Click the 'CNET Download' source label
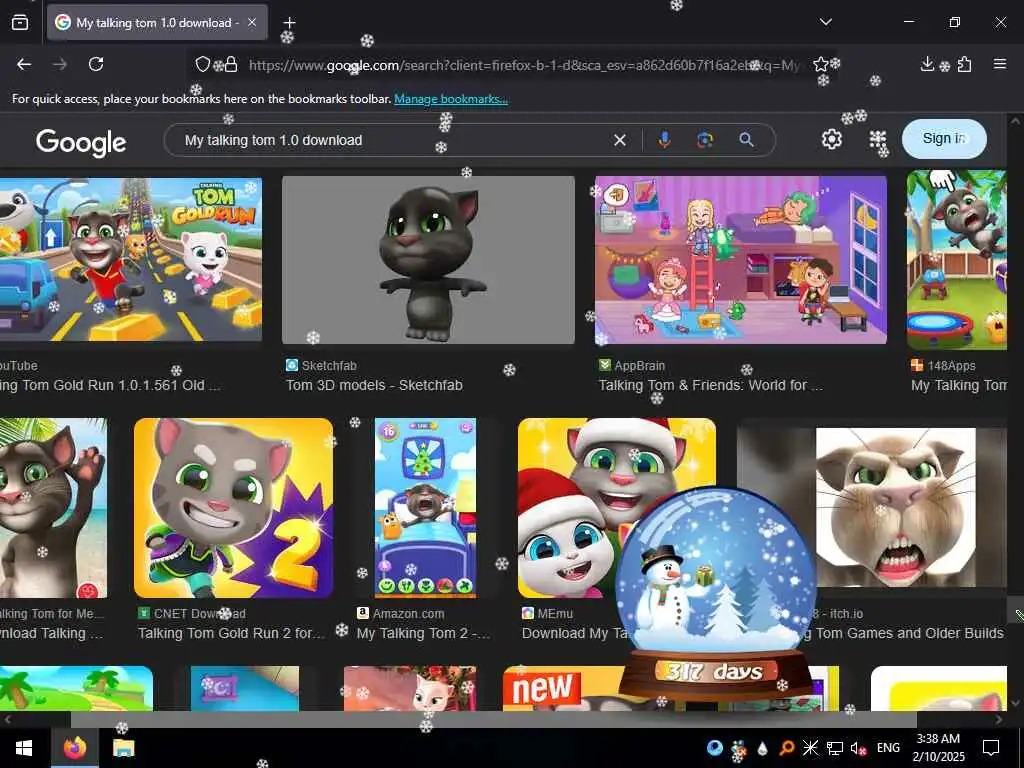Viewport: 1024px width, 768px height. [200, 614]
